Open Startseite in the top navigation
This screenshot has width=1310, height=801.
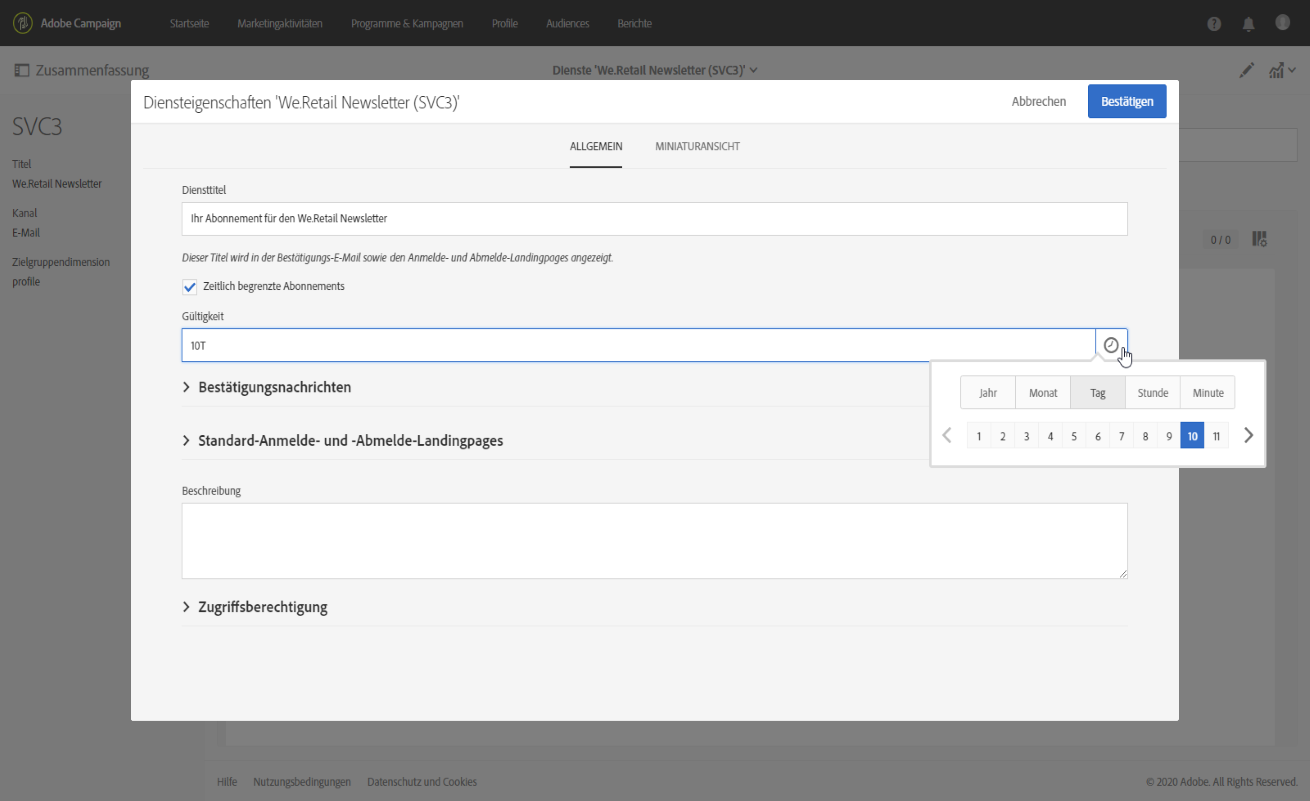click(190, 24)
